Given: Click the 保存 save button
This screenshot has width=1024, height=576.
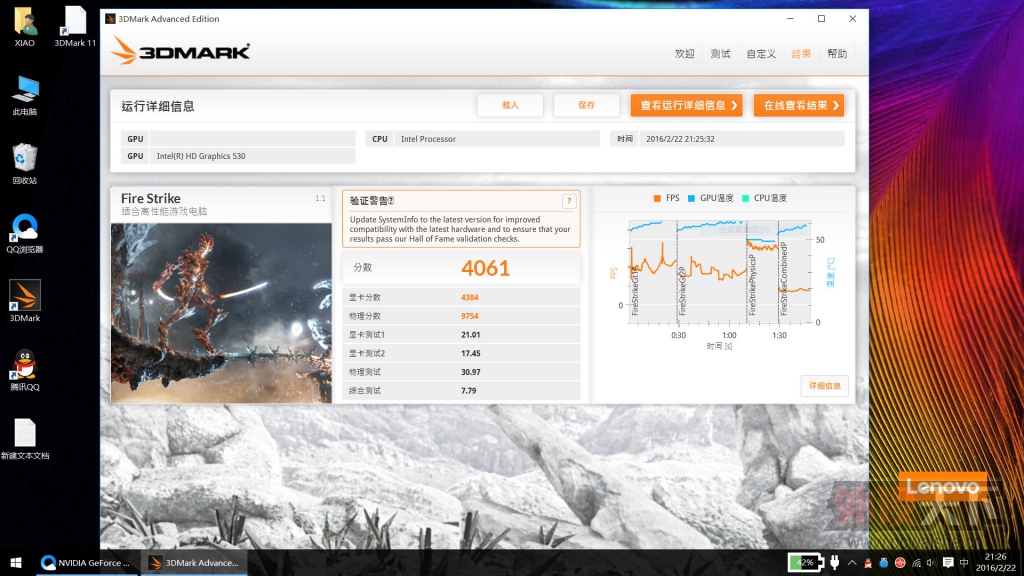Looking at the screenshot, I should (586, 105).
